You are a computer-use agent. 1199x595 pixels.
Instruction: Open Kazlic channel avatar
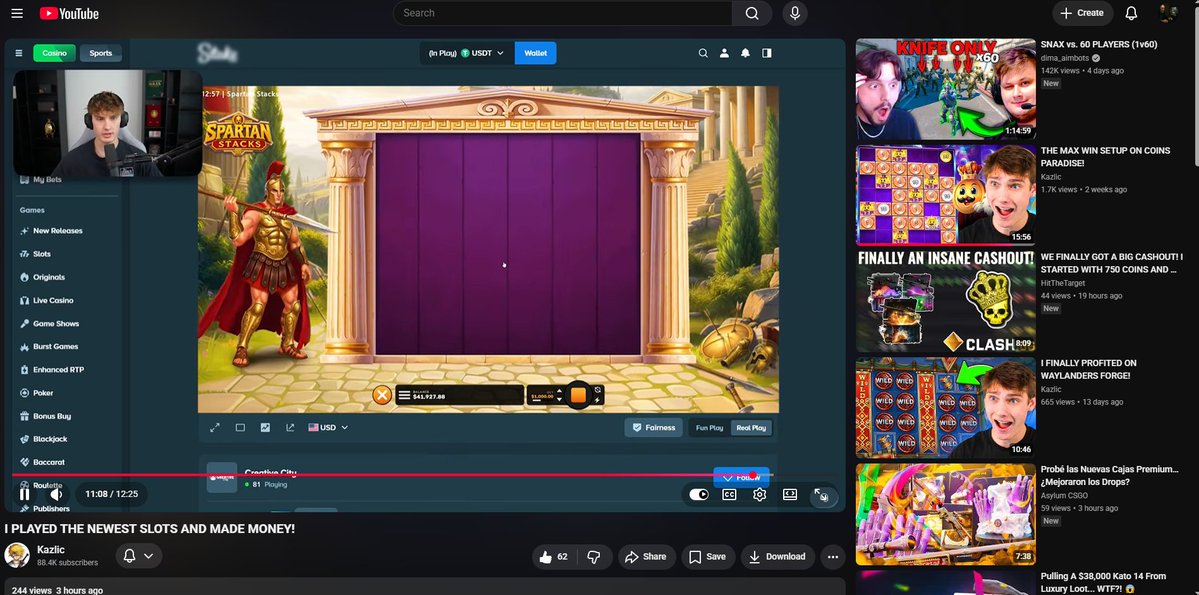coord(17,555)
